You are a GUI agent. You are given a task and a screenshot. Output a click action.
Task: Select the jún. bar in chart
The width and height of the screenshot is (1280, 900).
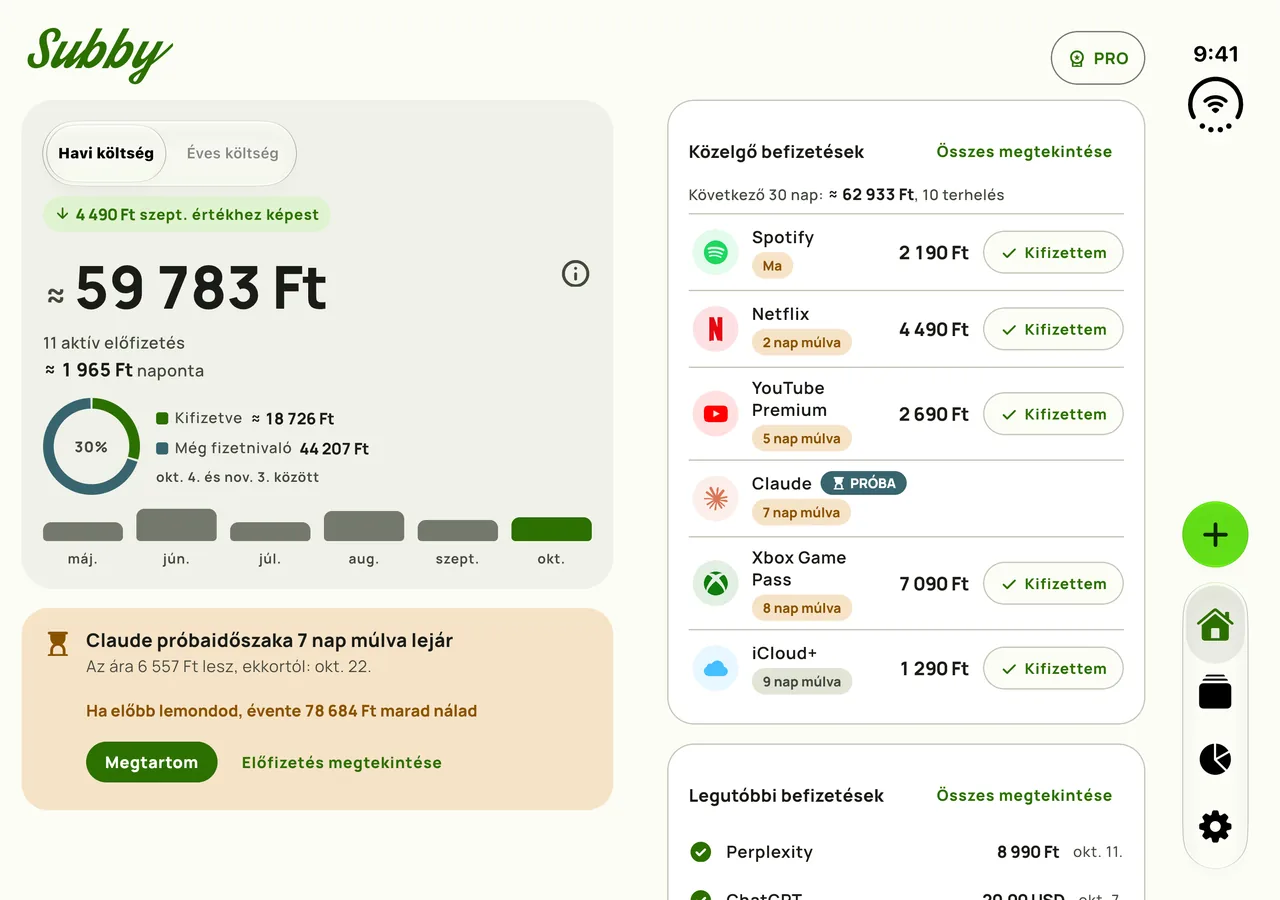[176, 525]
